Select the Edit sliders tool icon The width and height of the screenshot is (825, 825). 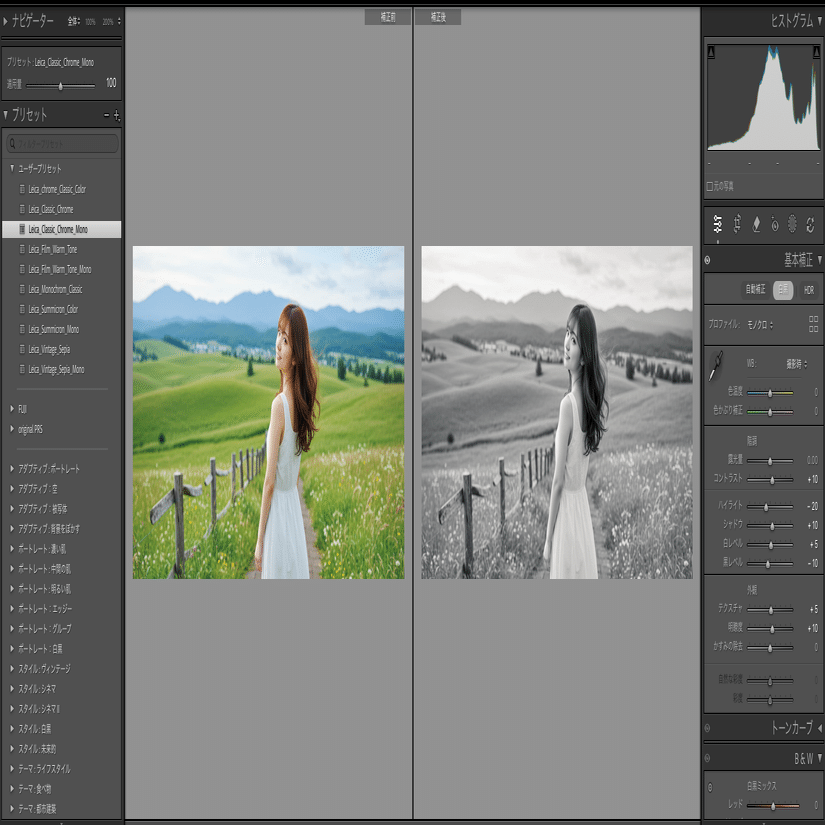point(717,224)
